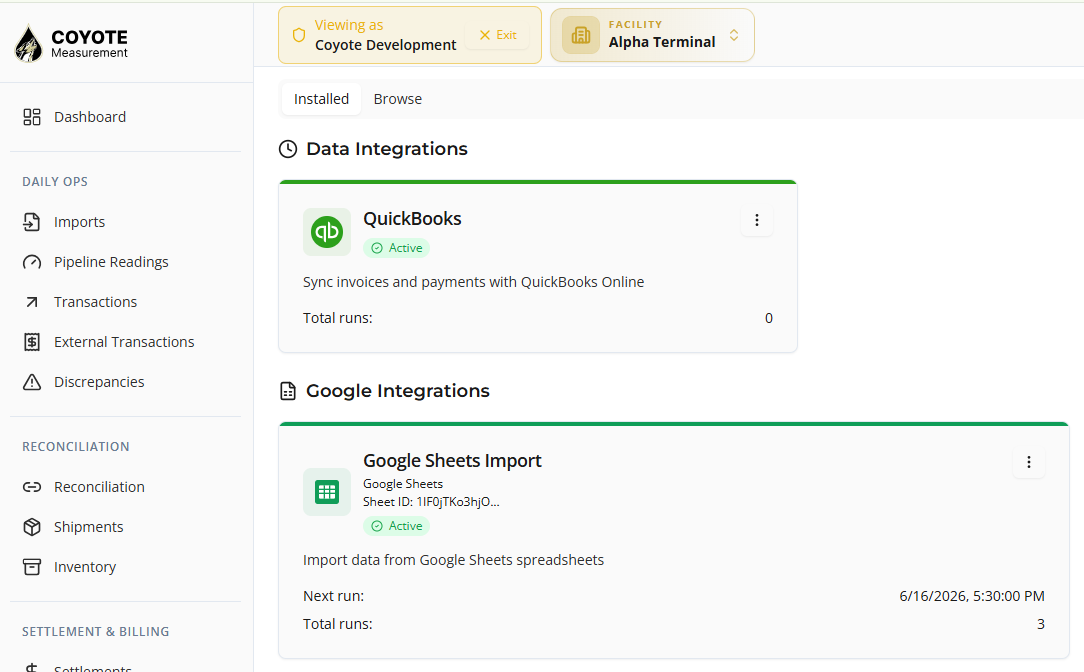Open Imports page from sidebar
The image size is (1084, 672).
[x=80, y=222]
